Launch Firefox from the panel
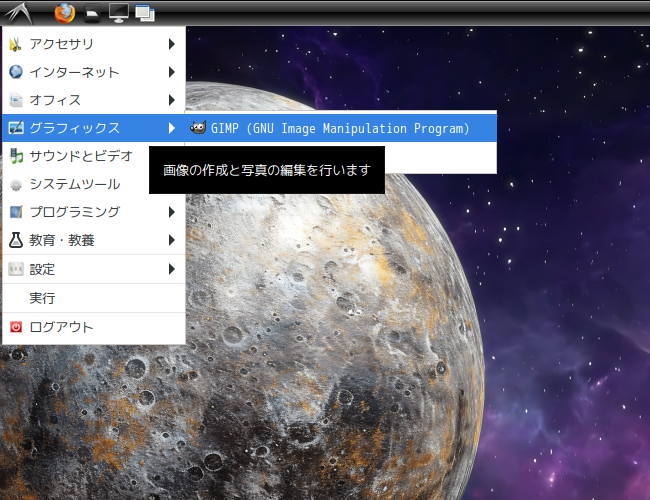This screenshot has width=650, height=500. (65, 13)
